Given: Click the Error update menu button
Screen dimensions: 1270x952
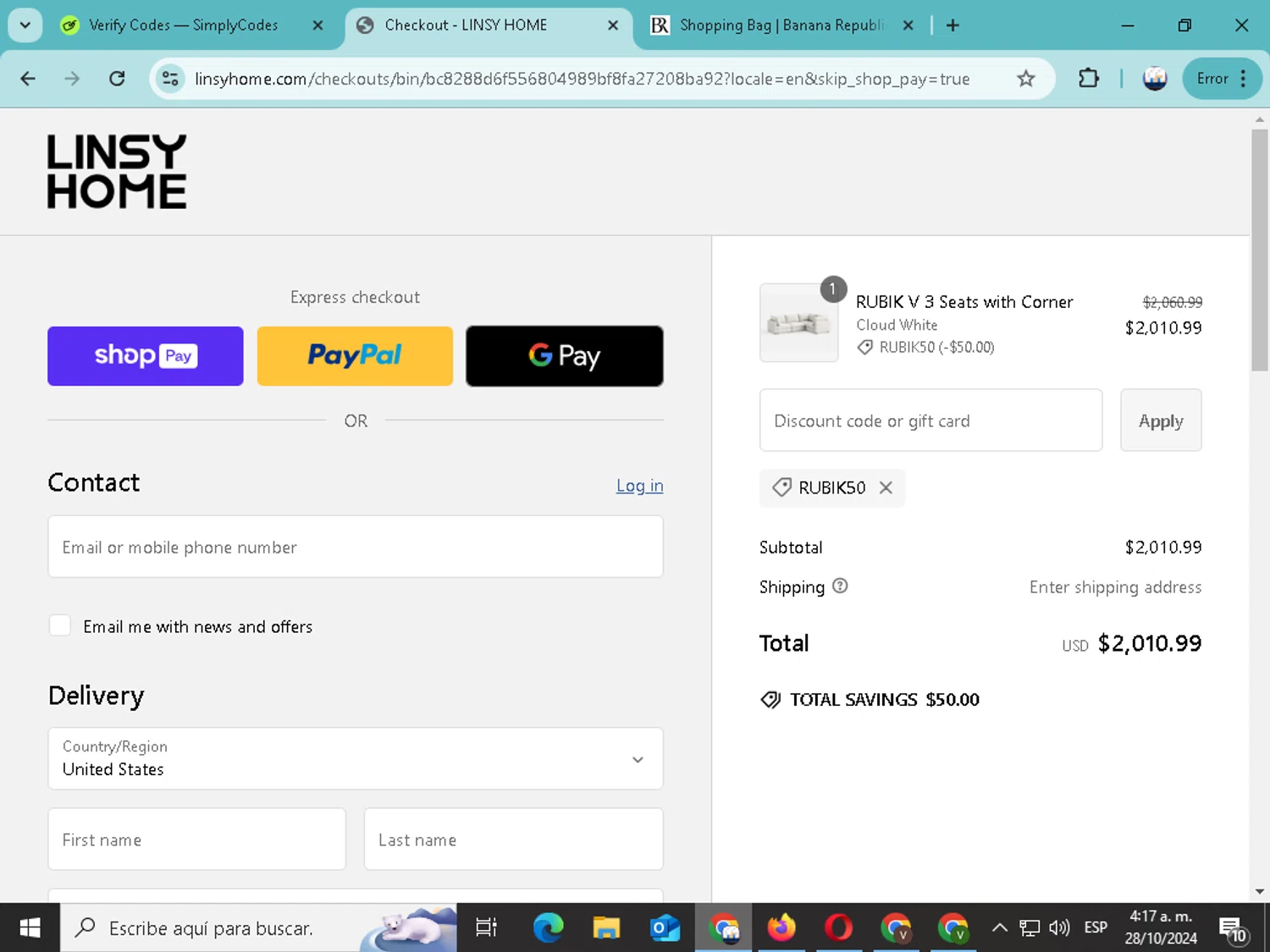Looking at the screenshot, I should coord(1222,79).
